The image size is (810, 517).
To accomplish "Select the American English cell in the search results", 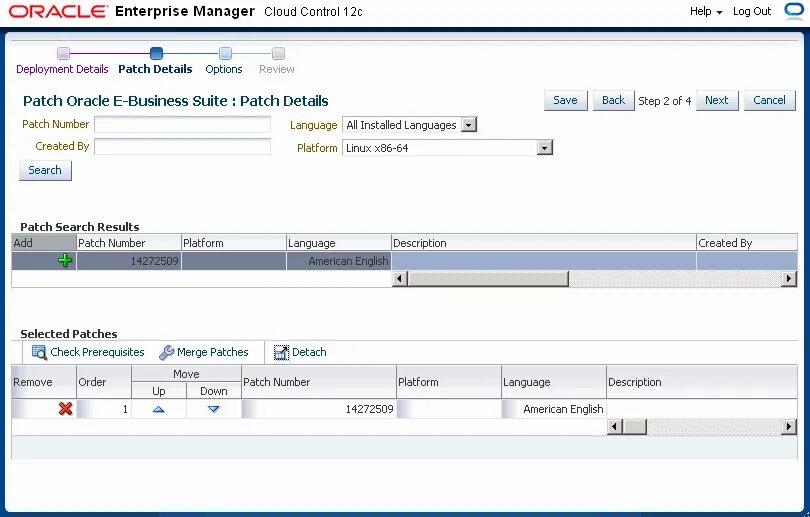I will [x=338, y=261].
